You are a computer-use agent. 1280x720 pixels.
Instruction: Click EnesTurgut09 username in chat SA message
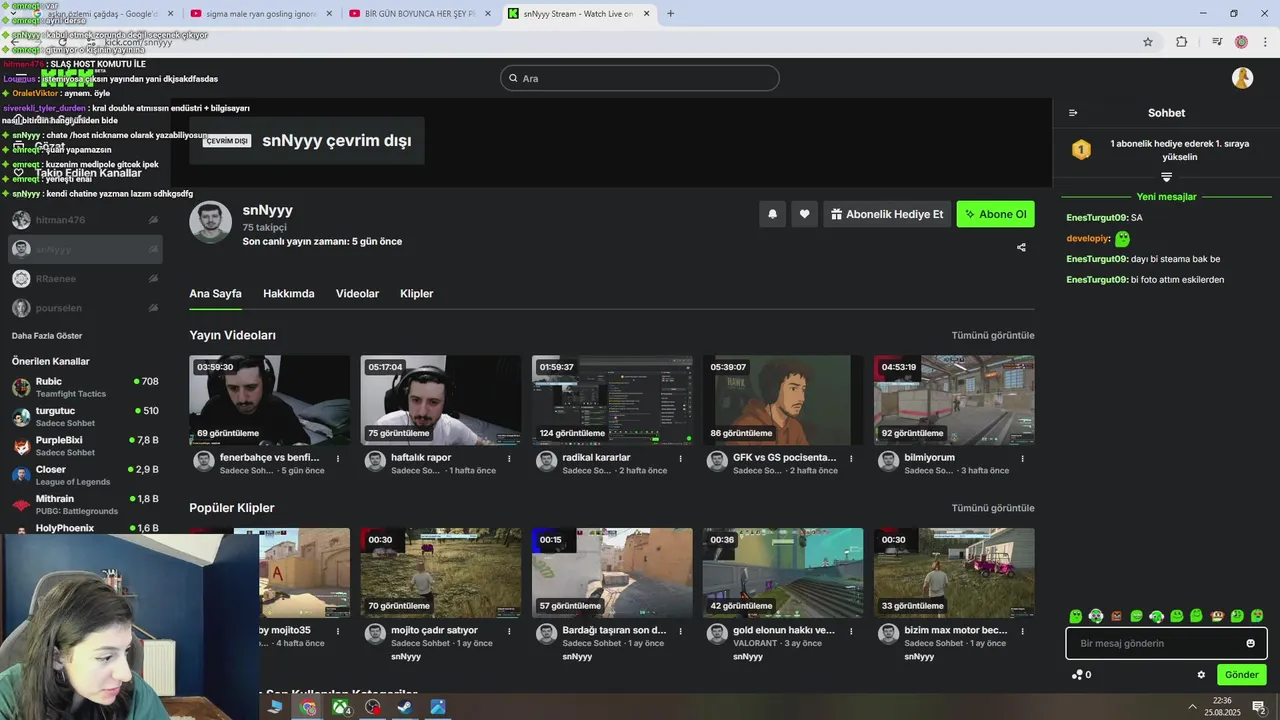(x=1097, y=218)
